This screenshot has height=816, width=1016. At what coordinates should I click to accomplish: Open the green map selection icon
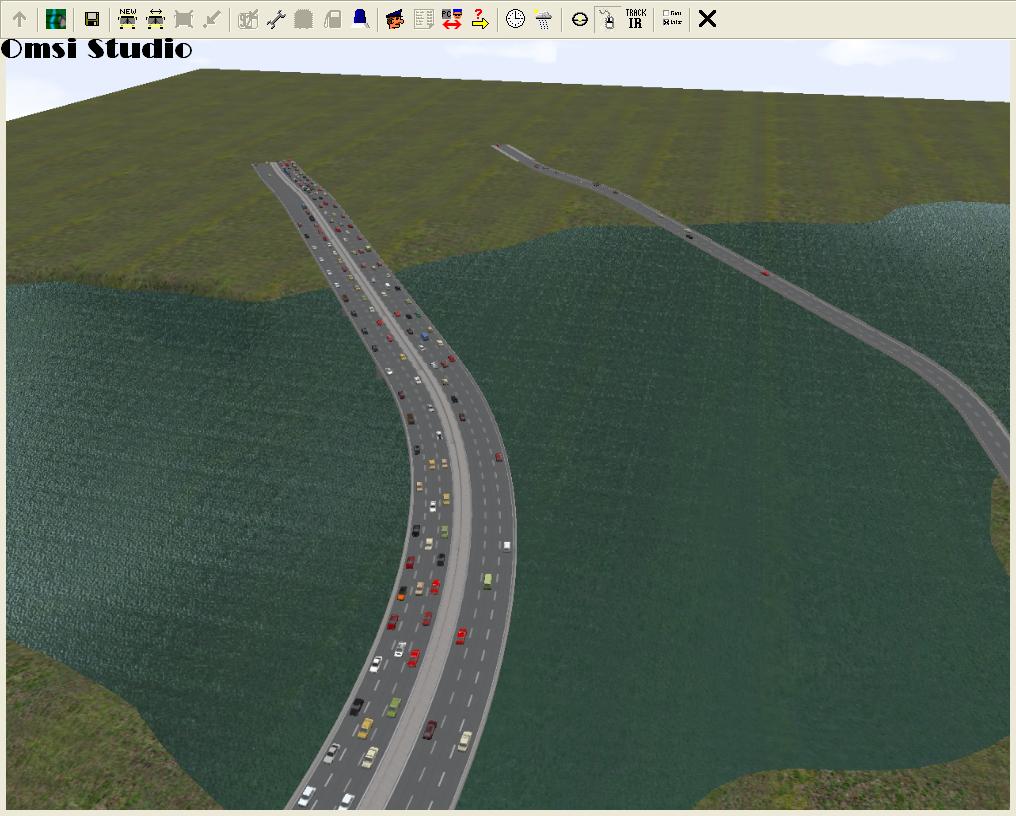pyautogui.click(x=56, y=19)
